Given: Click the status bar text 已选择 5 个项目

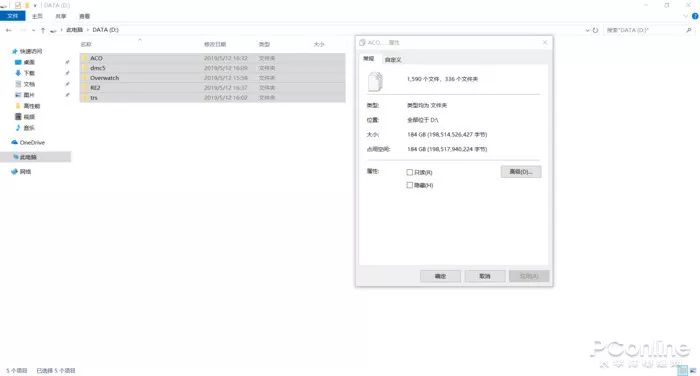Looking at the screenshot, I should 56,371.
